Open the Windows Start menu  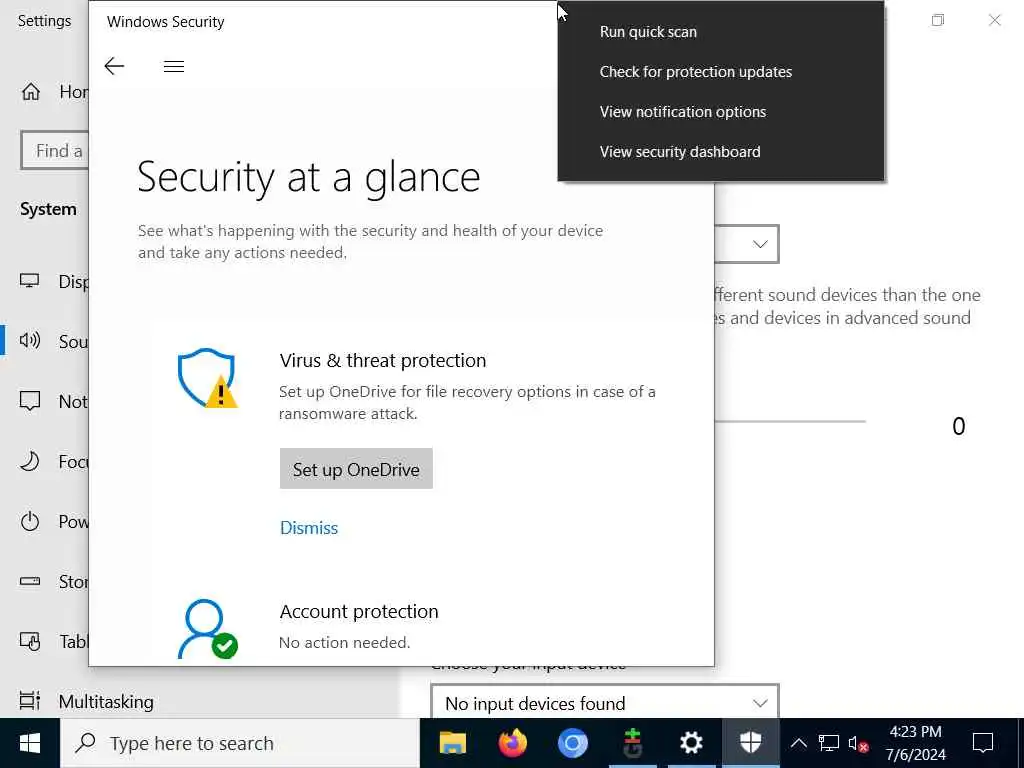[x=29, y=743]
